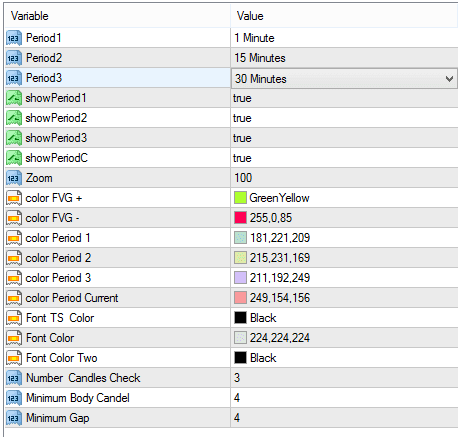Select the Period1 value 1 Minute
The image size is (458, 437).
click(254, 38)
